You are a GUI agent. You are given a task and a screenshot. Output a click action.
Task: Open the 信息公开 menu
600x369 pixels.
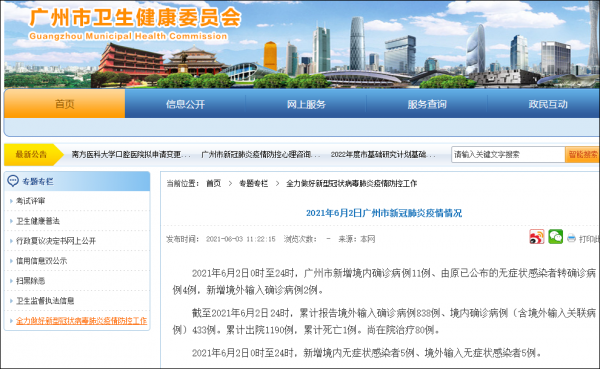pos(185,104)
